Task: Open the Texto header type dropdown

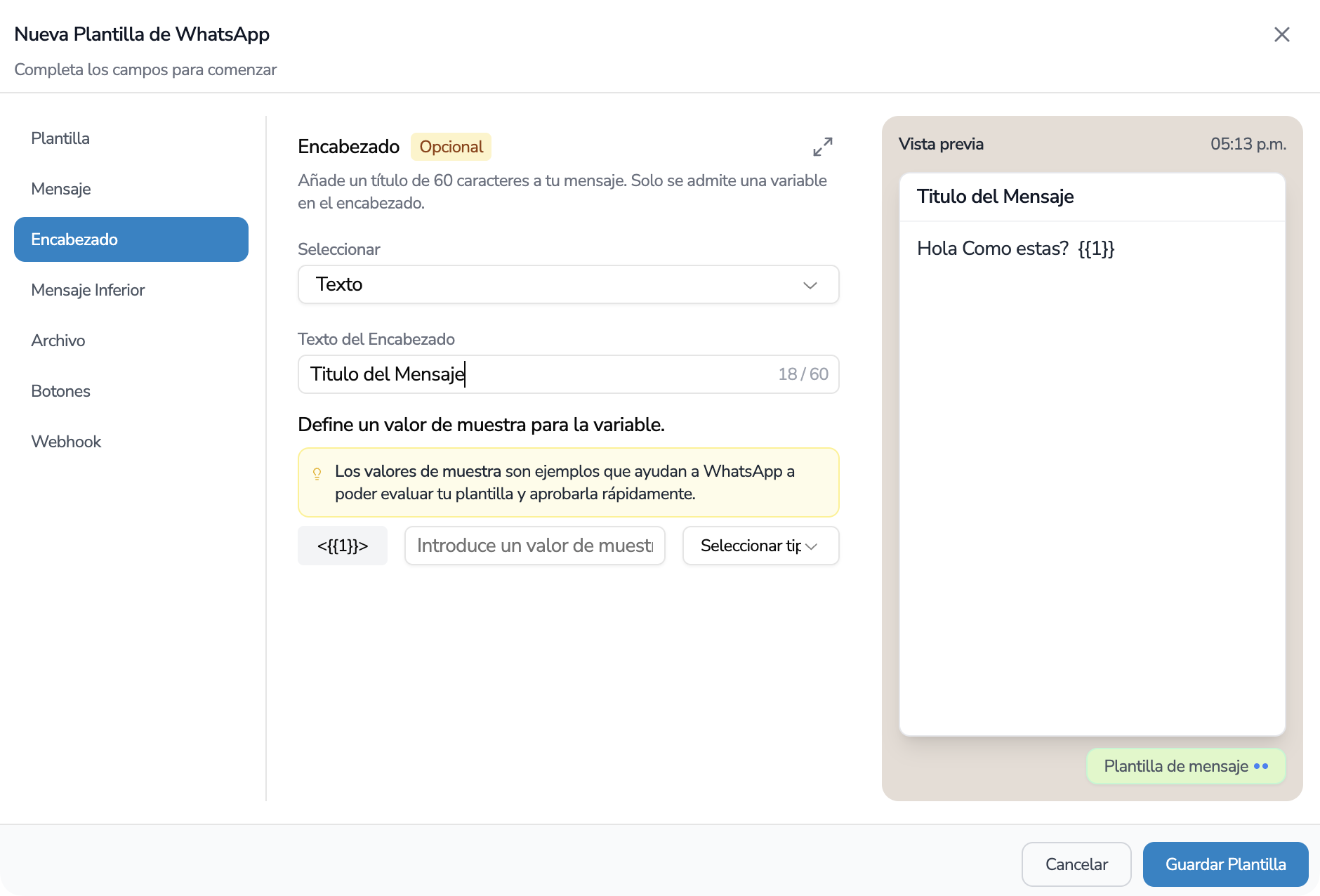Action: click(569, 284)
